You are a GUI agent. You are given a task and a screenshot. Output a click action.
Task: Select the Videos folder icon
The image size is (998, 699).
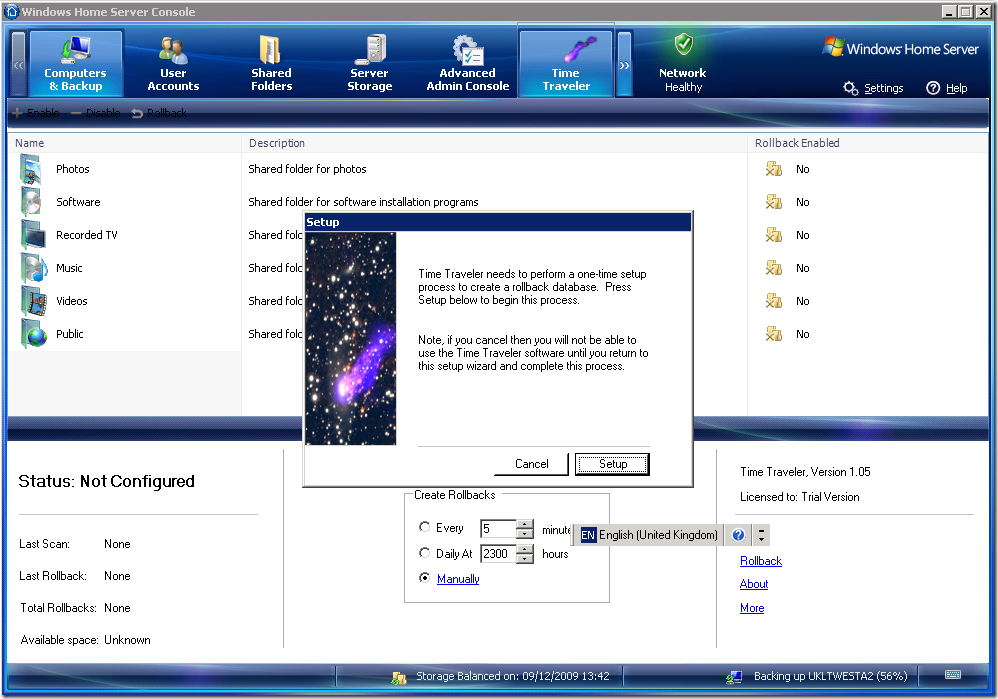(33, 301)
